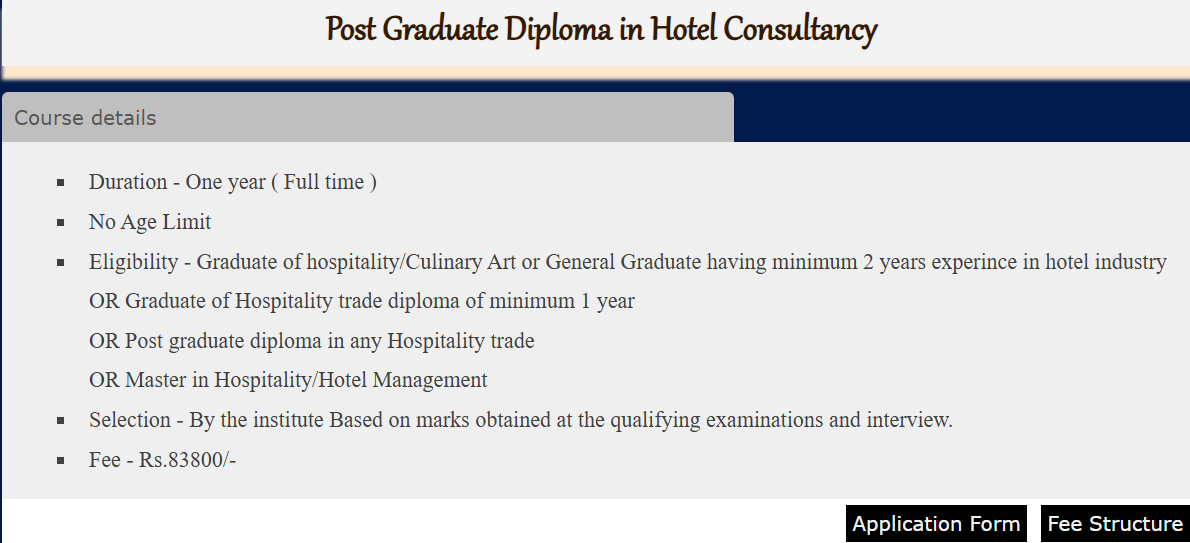Click the 'OR Master in Hospitality/Hotel Management' line
This screenshot has height=543, width=1190.
[288, 380]
